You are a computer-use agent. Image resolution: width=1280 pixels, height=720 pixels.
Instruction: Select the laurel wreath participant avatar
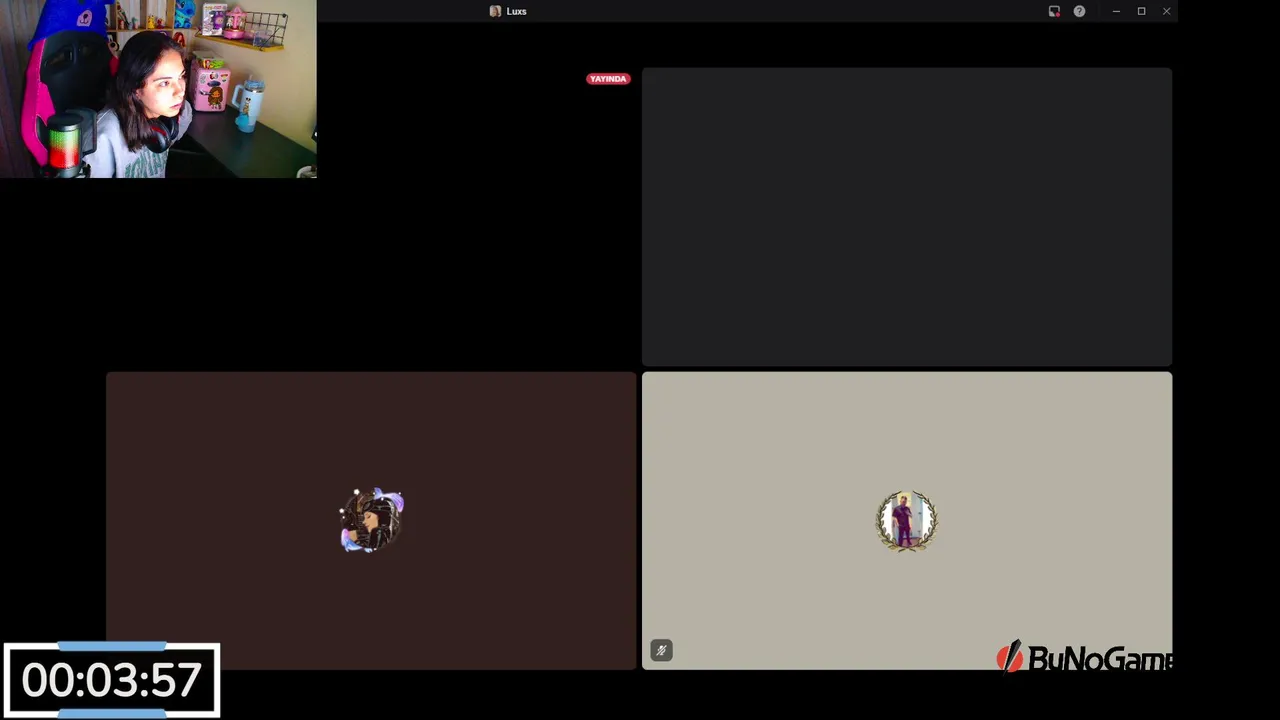[x=907, y=520]
